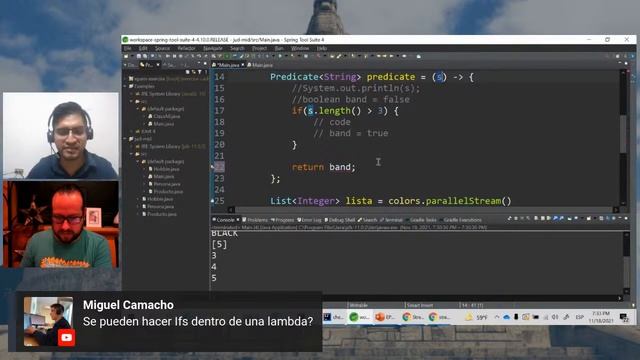Click the webcam feed of man with headset
This screenshot has width=640, height=360.
[61, 136]
